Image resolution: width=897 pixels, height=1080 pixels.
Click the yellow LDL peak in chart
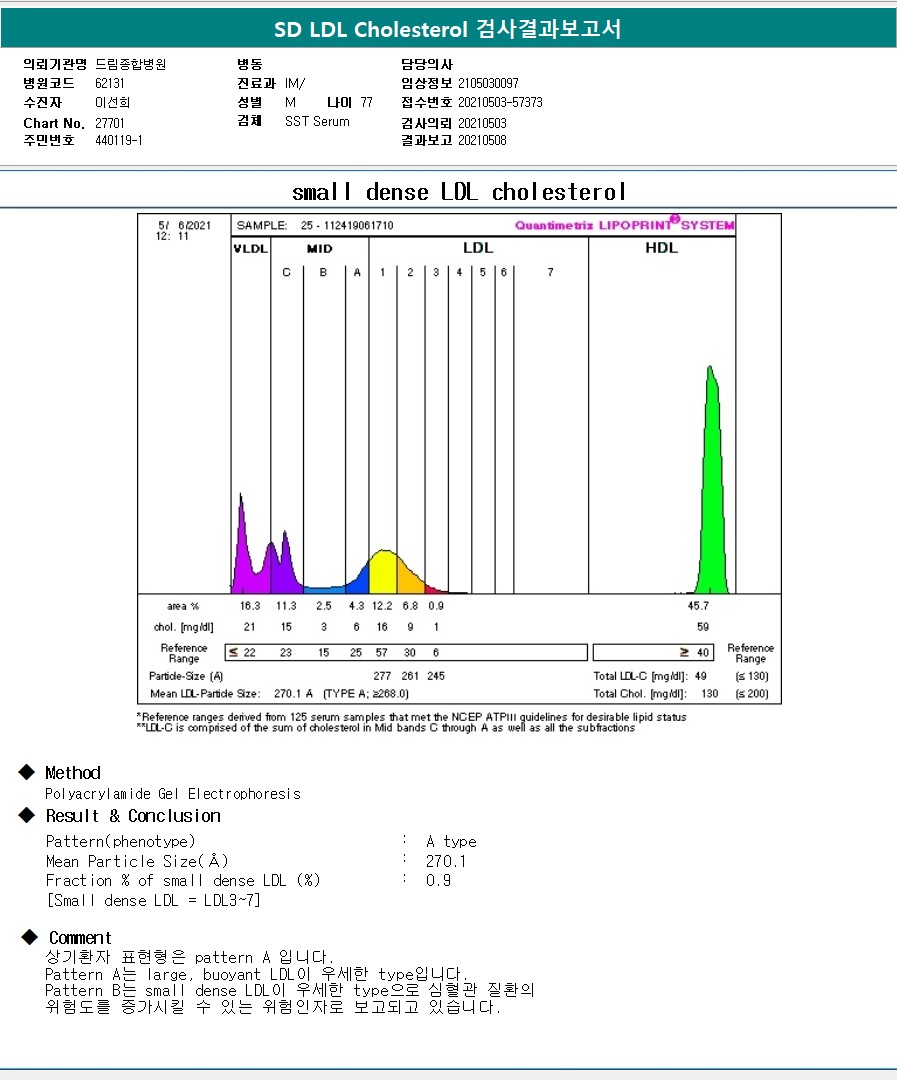coord(383,573)
